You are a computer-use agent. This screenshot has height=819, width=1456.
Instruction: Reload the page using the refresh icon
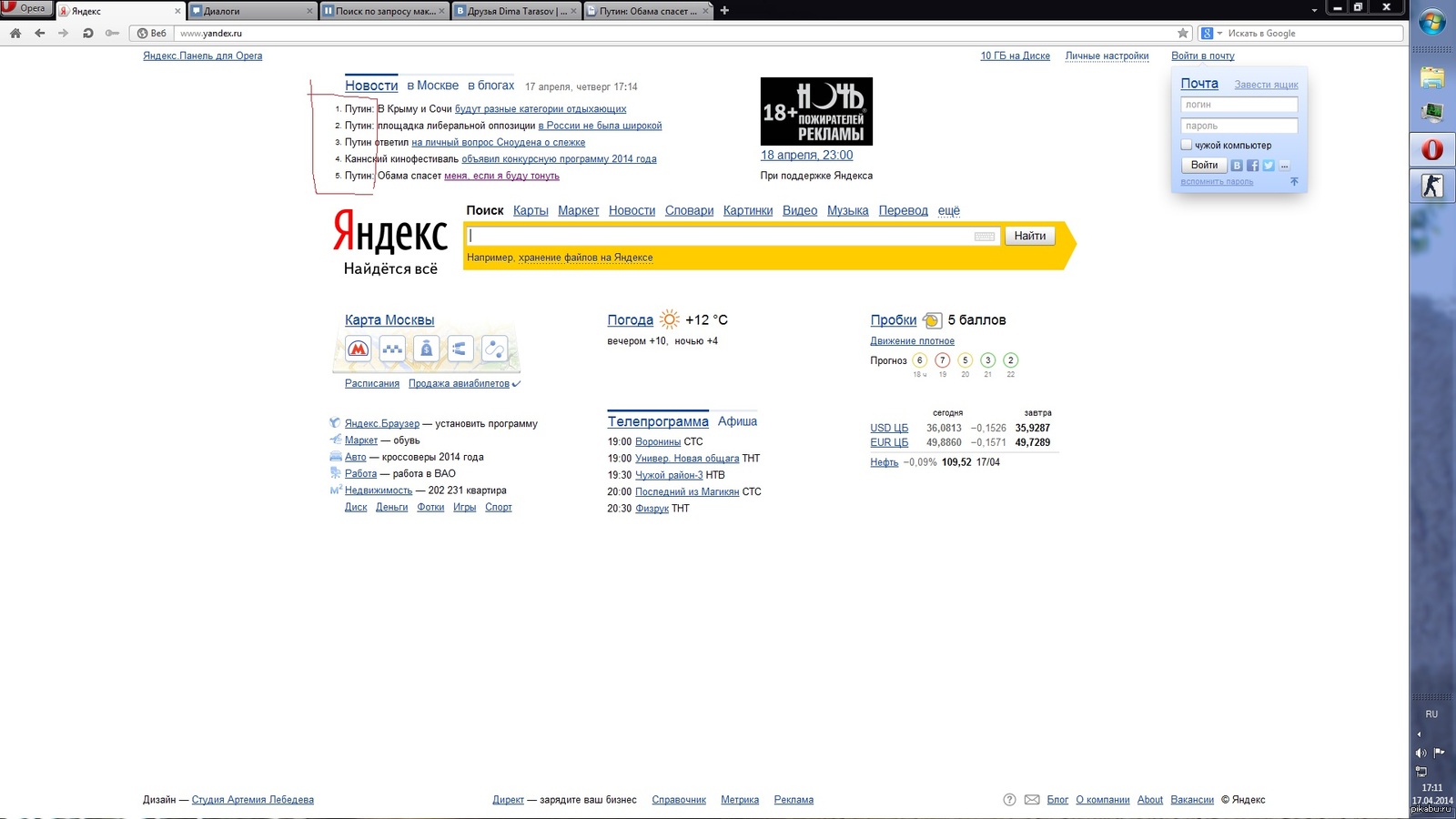(x=87, y=33)
